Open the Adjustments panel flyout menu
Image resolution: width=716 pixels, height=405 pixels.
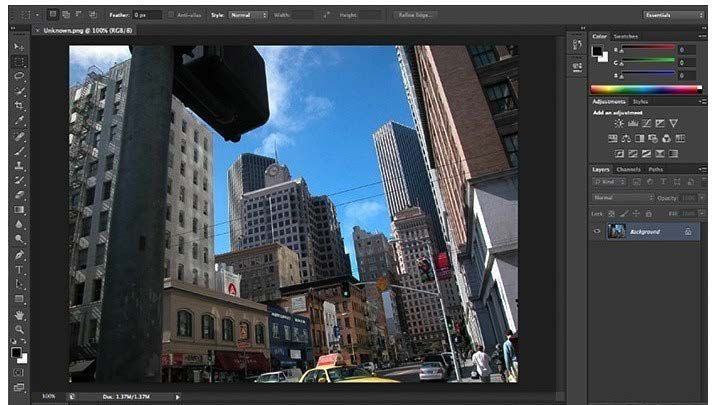(x=702, y=101)
